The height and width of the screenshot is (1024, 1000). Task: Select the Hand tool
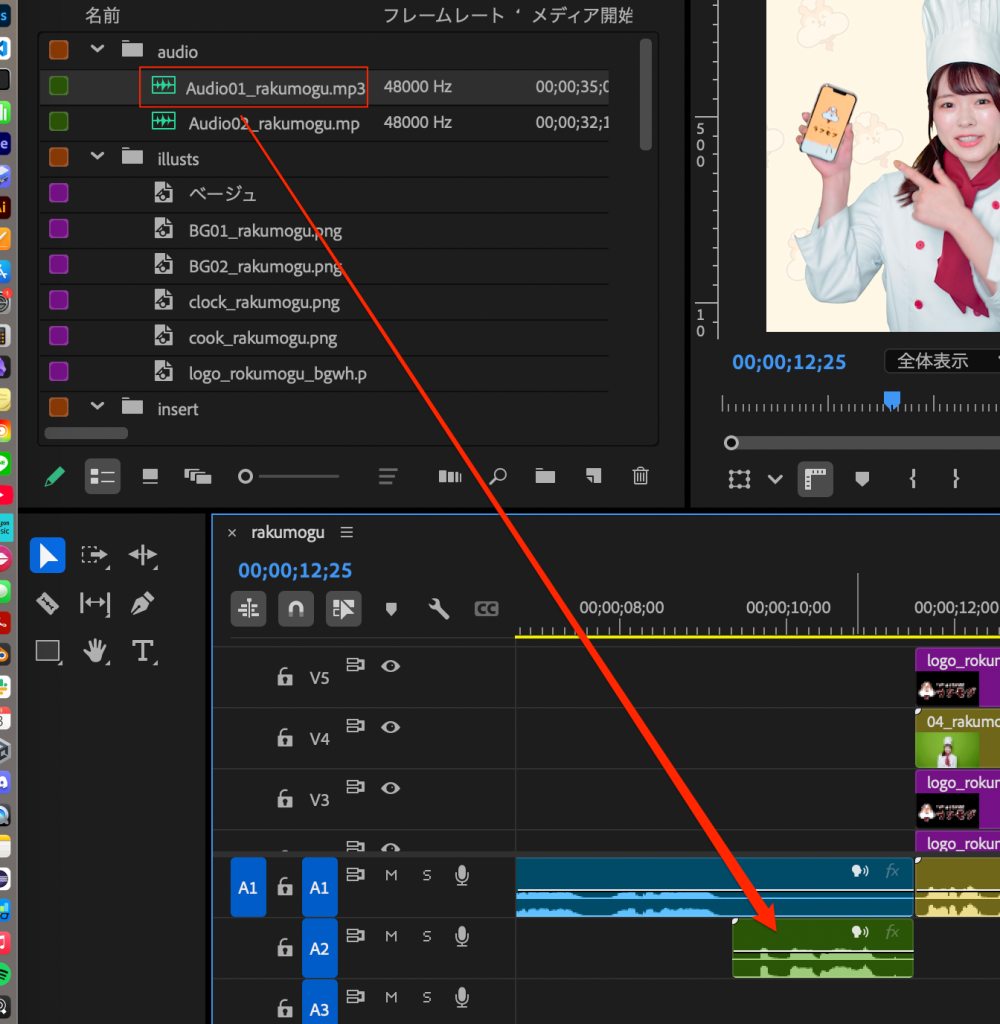click(x=95, y=652)
